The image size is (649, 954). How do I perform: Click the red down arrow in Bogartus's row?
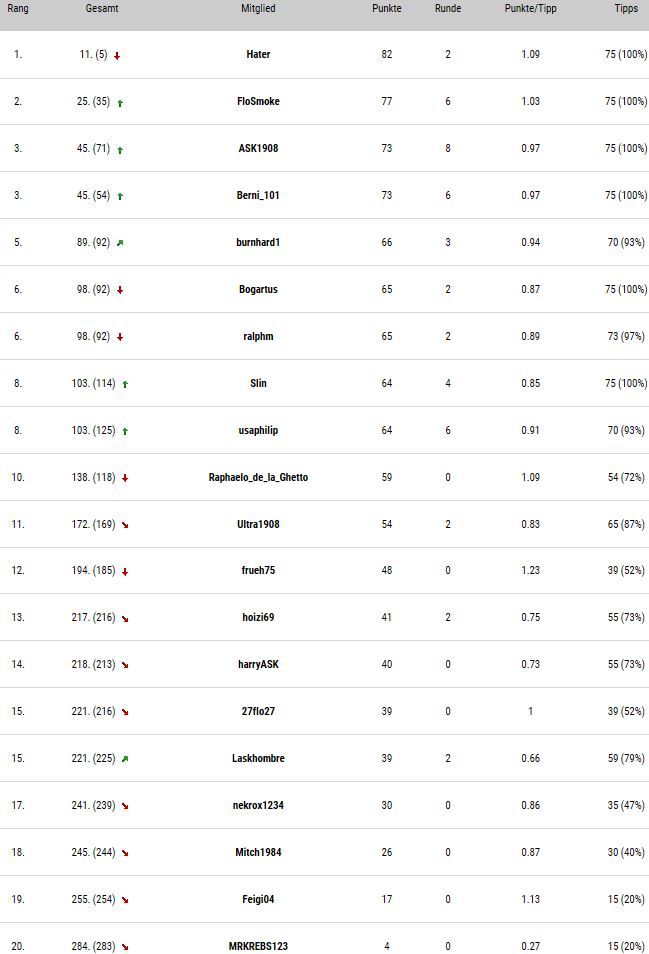coord(120,290)
